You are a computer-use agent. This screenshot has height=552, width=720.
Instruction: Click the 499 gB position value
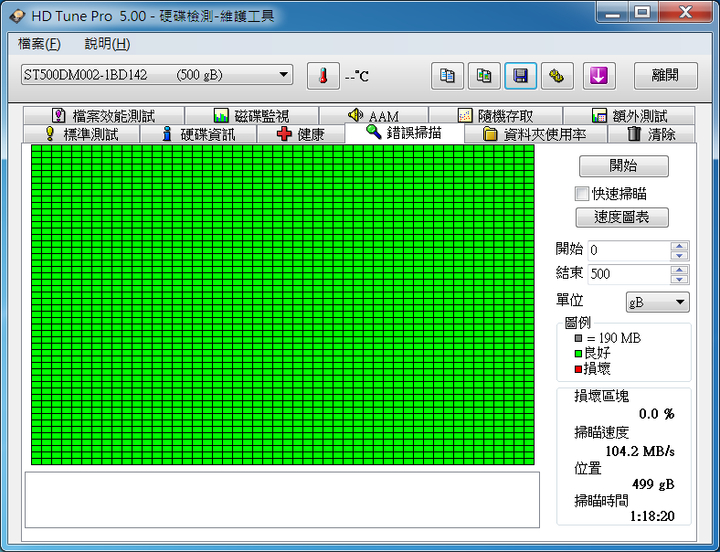[x=652, y=484]
